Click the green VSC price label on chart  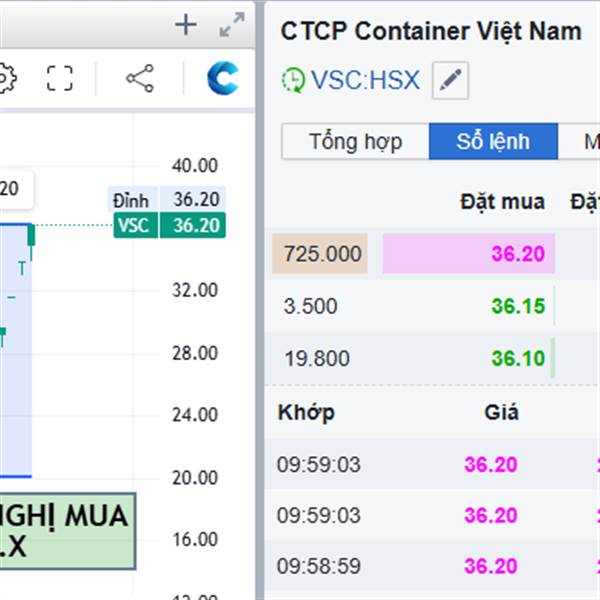170,225
